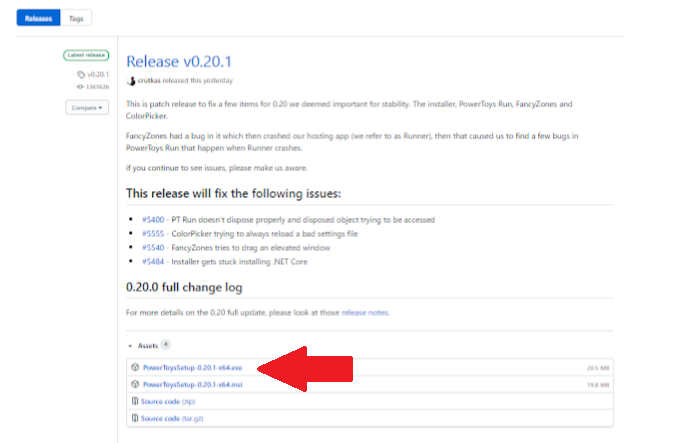Click file icon beside Source code (zip)
Image resolution: width=684 pixels, height=443 pixels.
coord(135,401)
